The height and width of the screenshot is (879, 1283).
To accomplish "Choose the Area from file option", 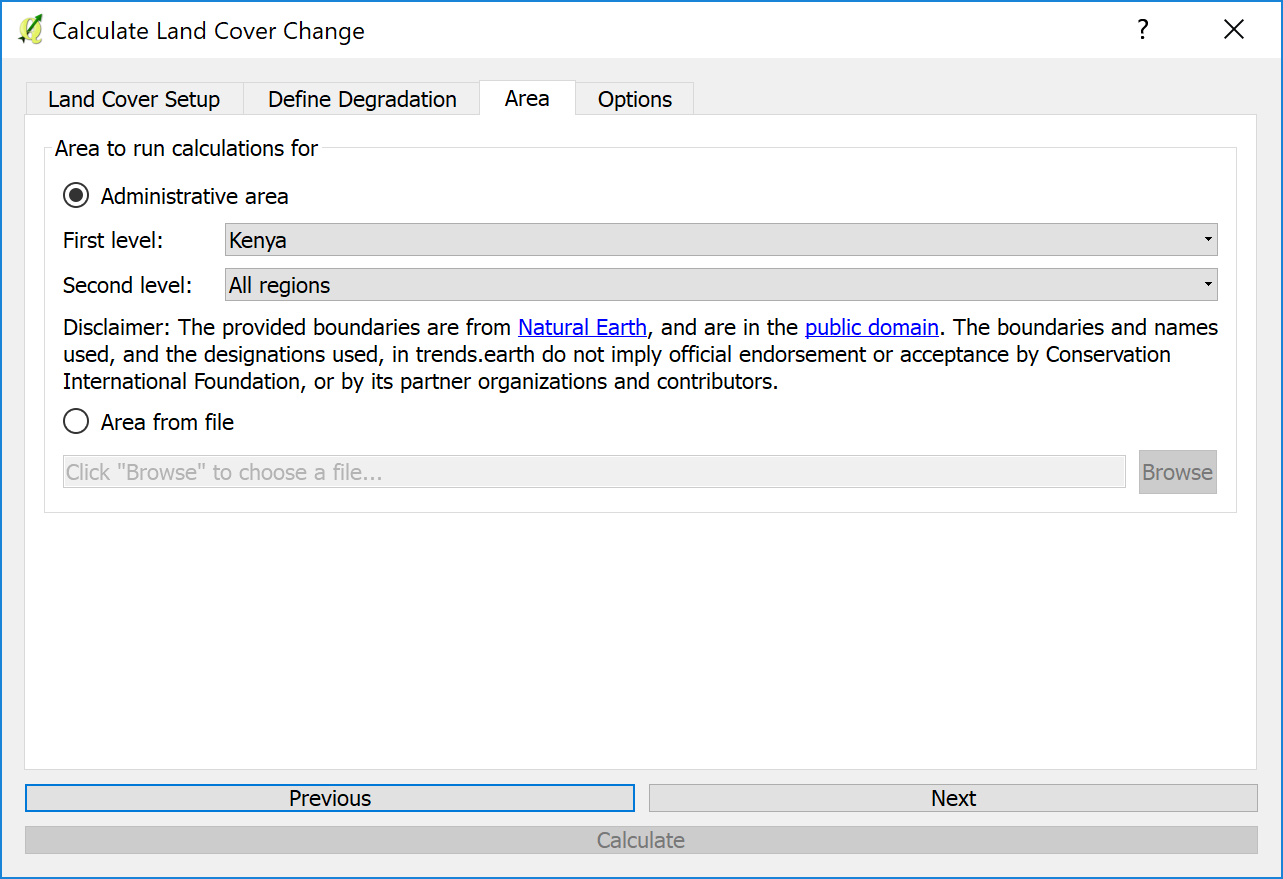I will pos(76,422).
